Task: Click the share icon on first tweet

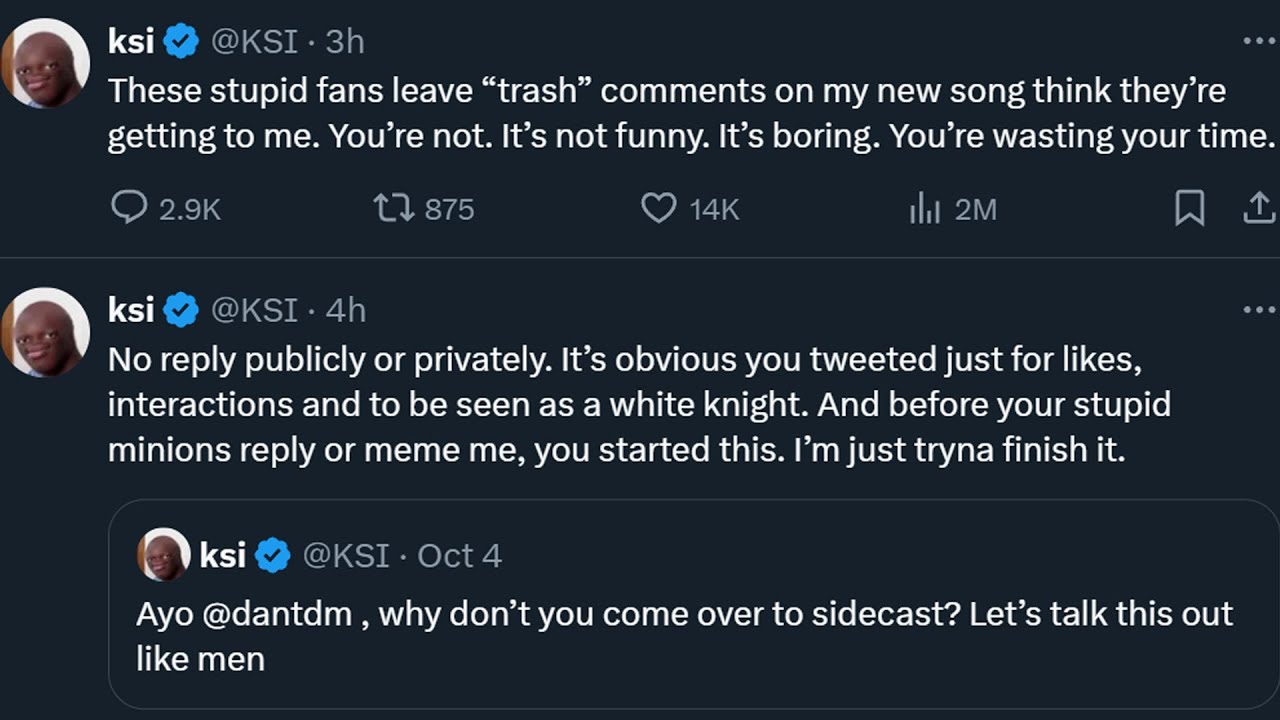Action: tap(1258, 208)
